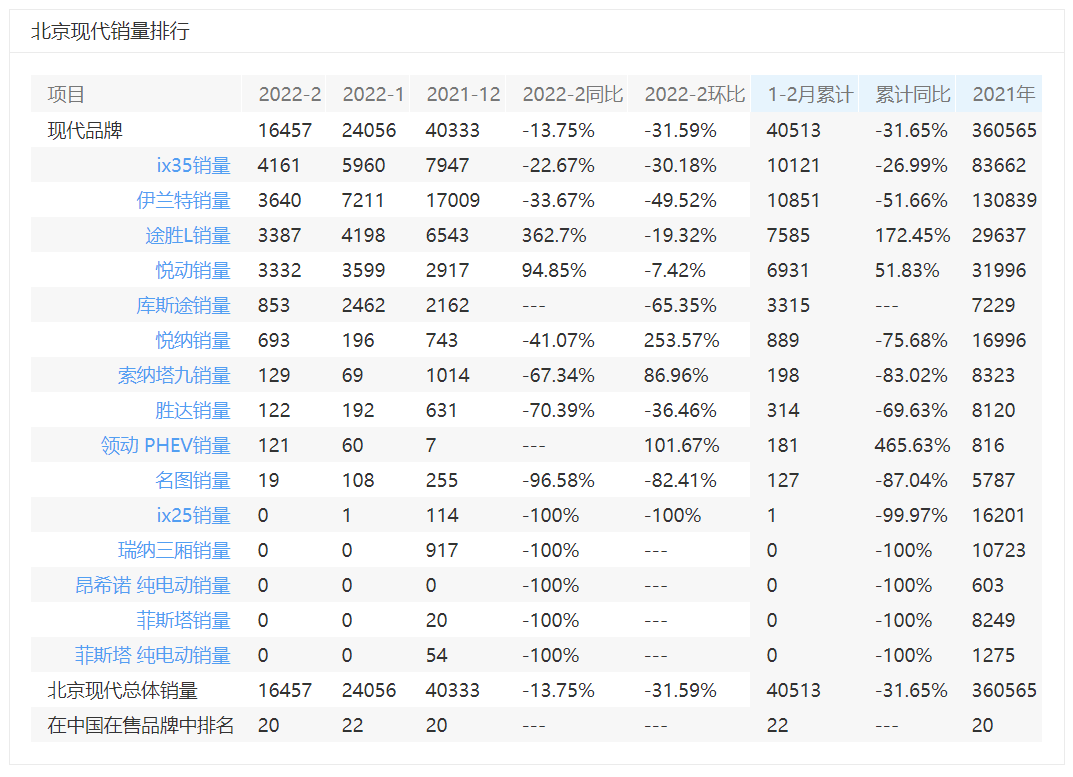The height and width of the screenshot is (777, 1073).
Task: Open the 菲斯塔销量 link
Action: point(183,620)
